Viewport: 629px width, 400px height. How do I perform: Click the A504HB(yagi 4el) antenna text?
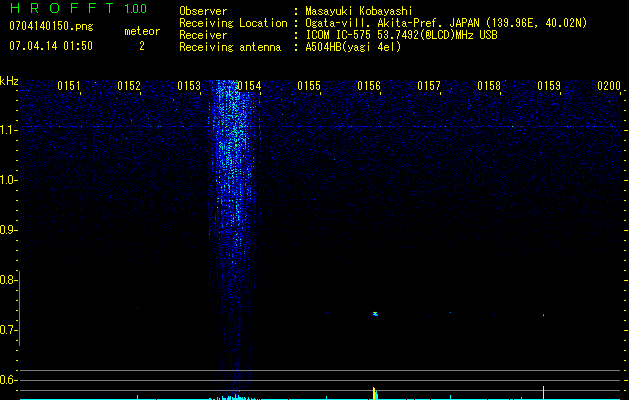click(x=353, y=47)
